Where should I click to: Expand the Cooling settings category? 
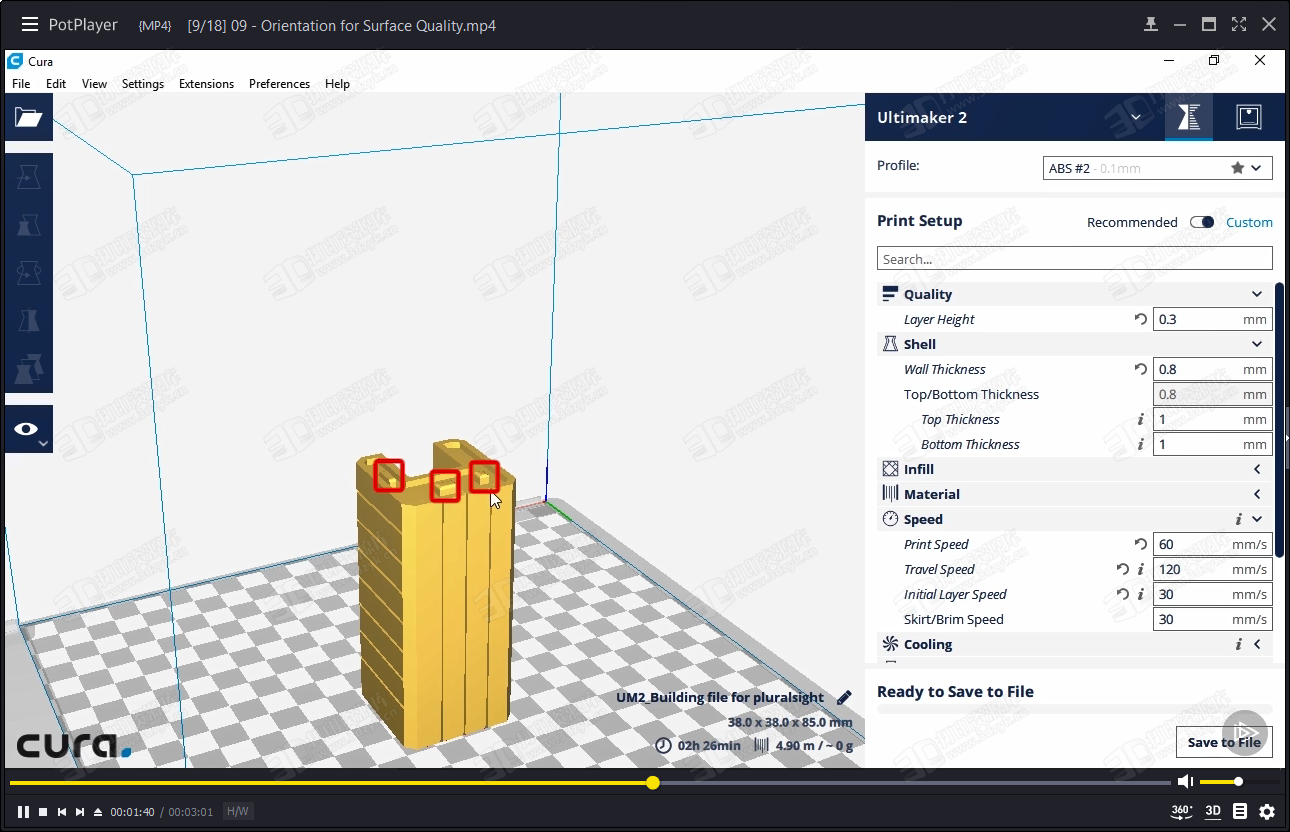coord(1257,644)
